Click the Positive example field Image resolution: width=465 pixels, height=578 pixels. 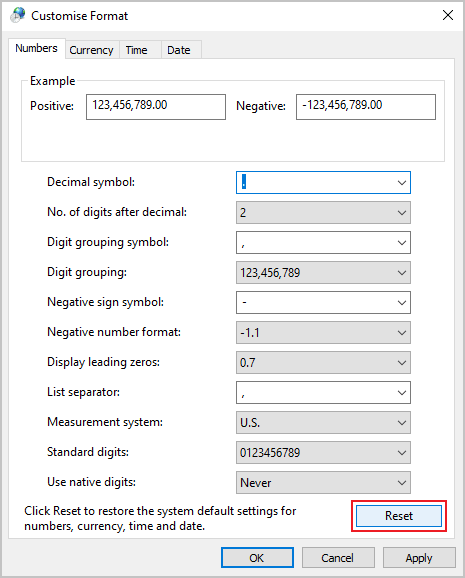(156, 107)
